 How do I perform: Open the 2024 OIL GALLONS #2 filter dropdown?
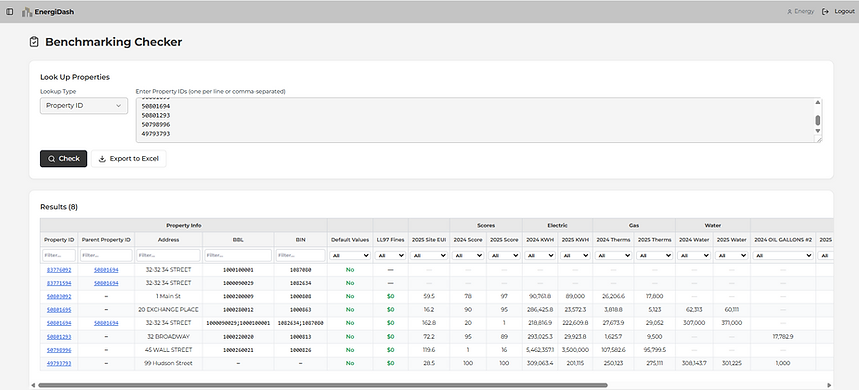[783, 255]
